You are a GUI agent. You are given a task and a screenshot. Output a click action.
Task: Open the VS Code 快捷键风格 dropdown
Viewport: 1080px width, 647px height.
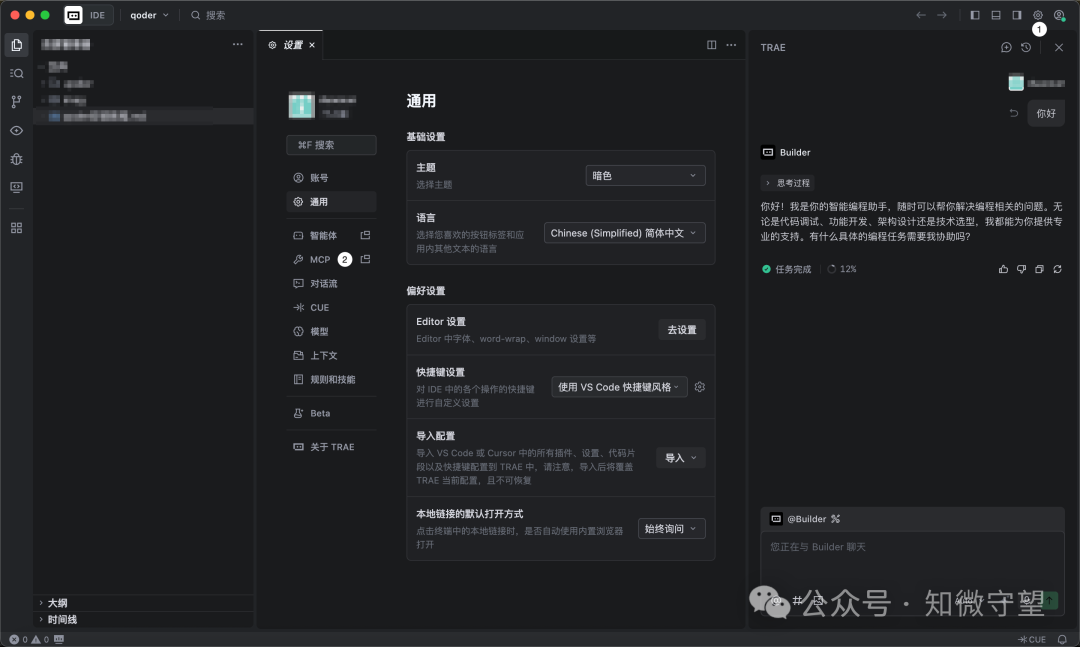coord(619,387)
